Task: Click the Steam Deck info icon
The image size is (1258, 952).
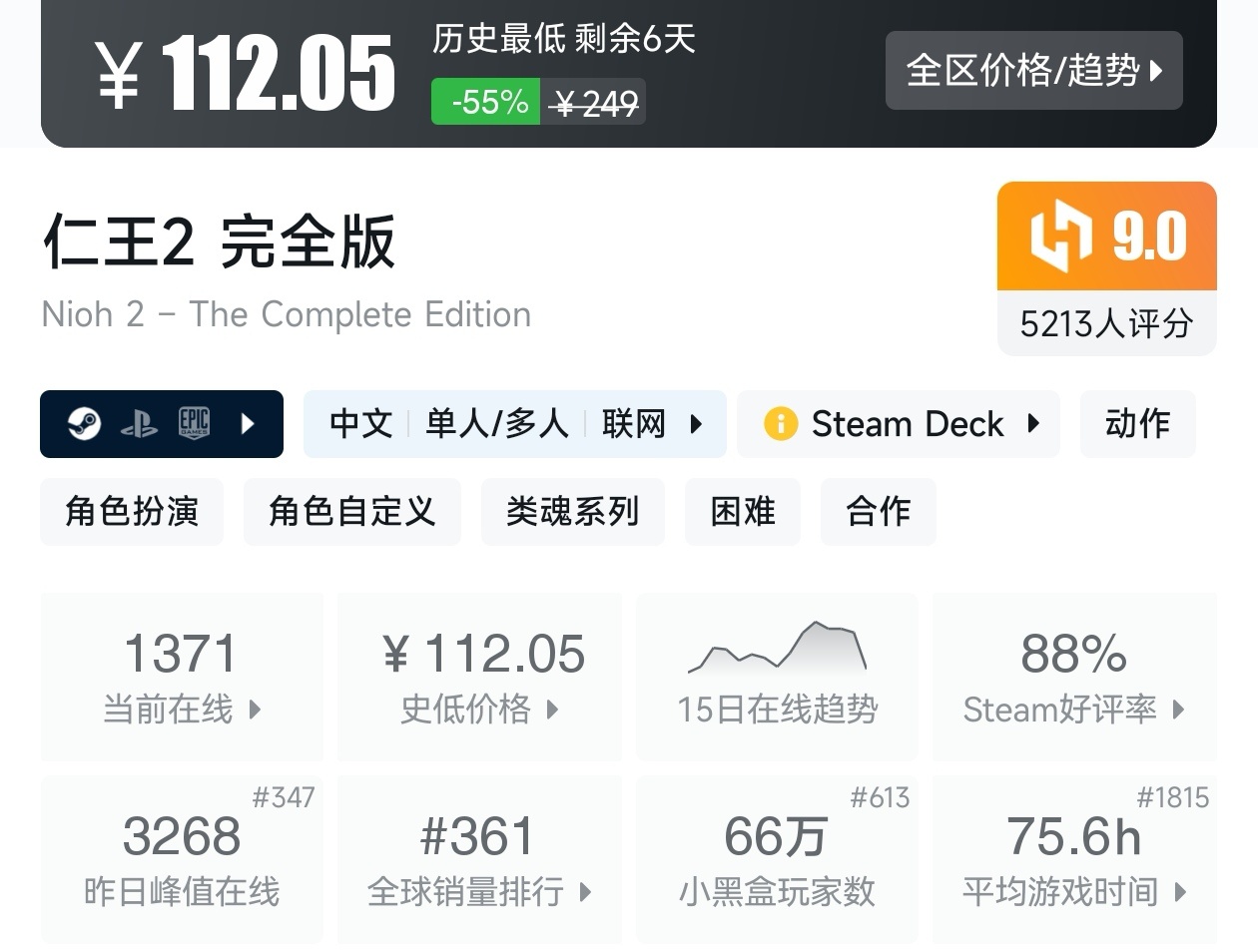Action: click(781, 424)
